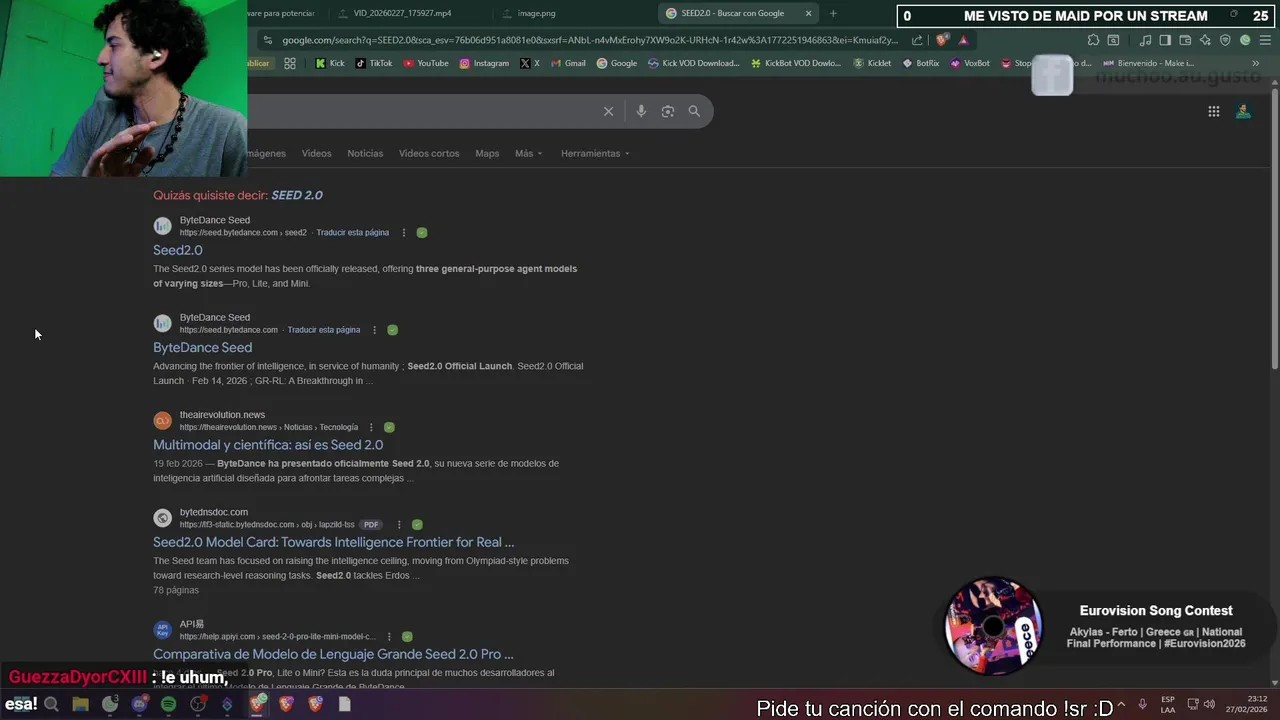Click the green shield badge on theairevolution.news result

coord(389,427)
